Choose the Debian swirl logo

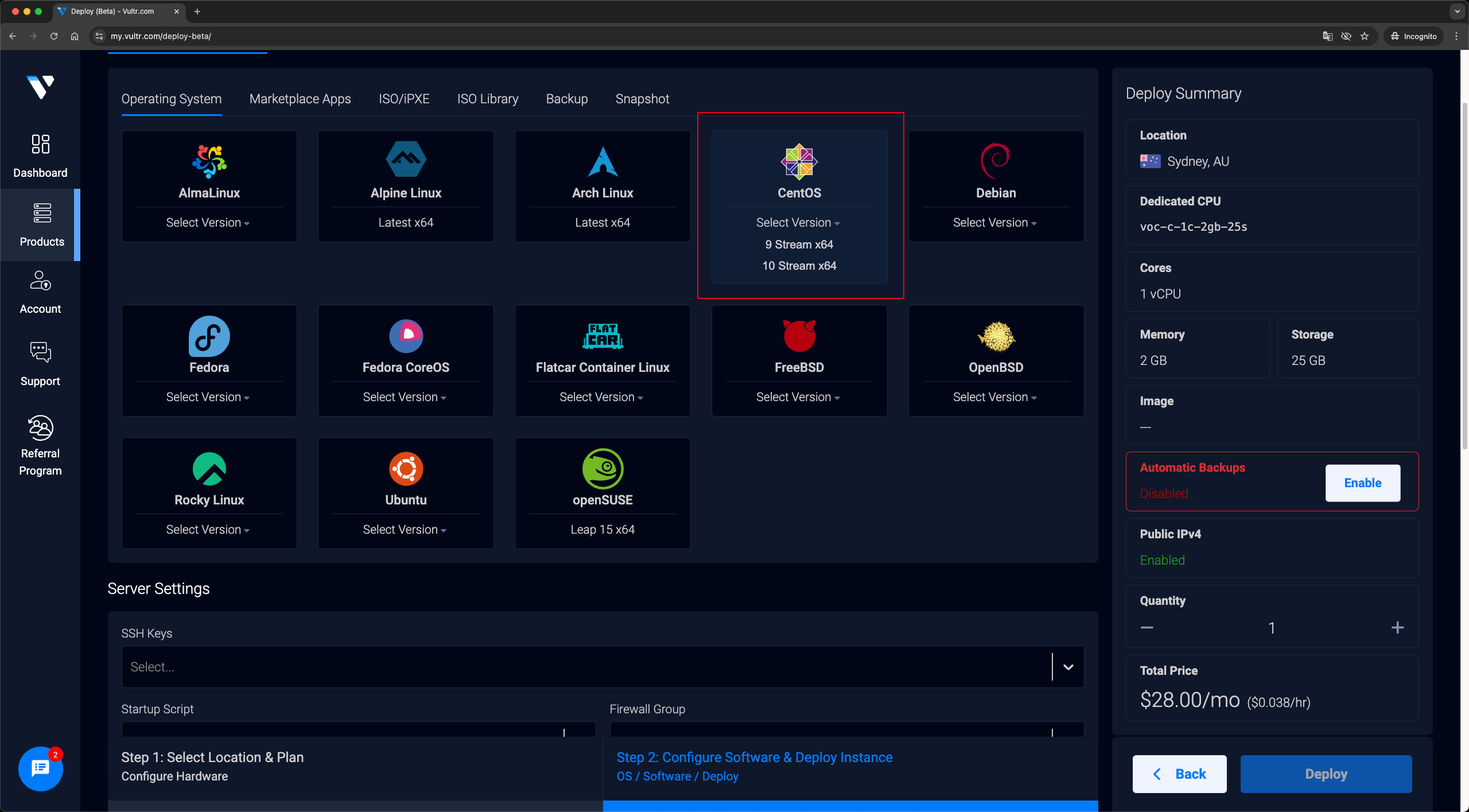click(x=996, y=161)
